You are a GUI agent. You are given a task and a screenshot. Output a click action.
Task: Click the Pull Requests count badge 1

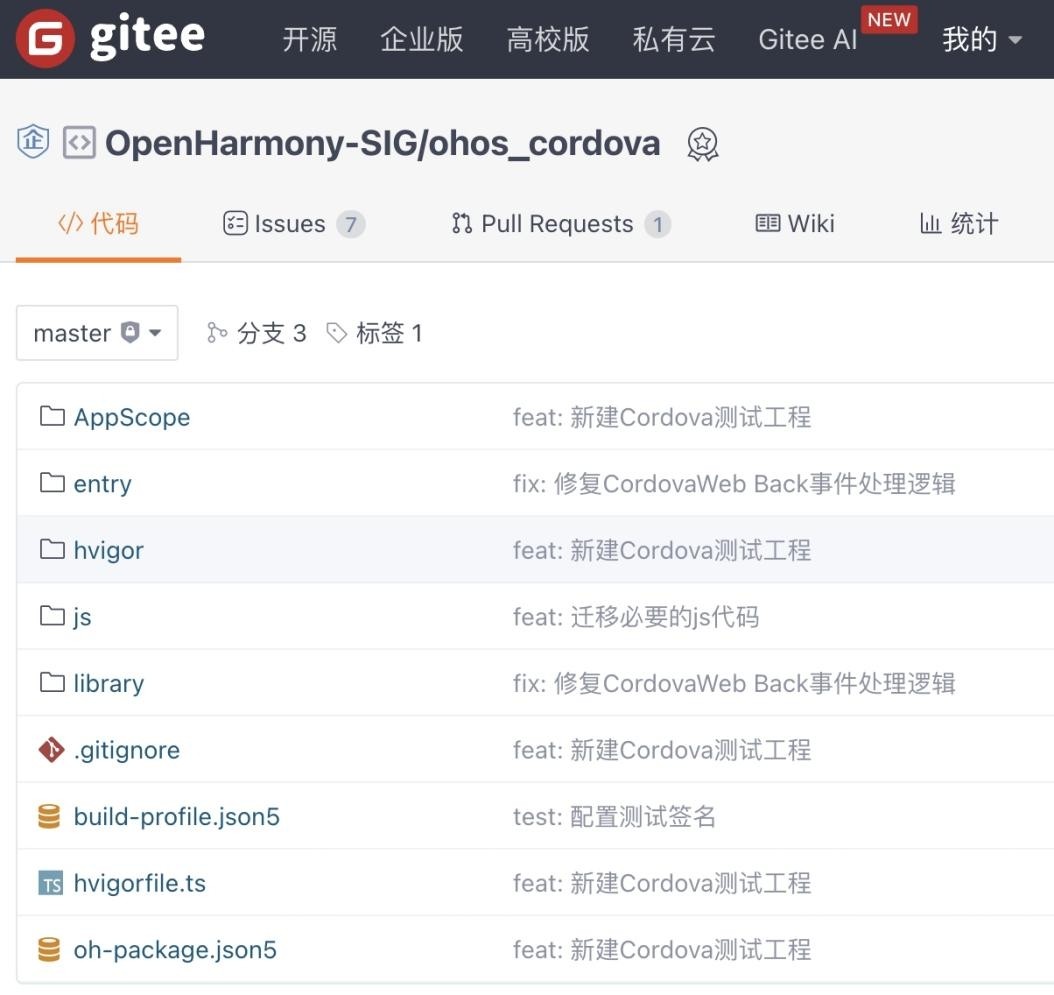[658, 224]
